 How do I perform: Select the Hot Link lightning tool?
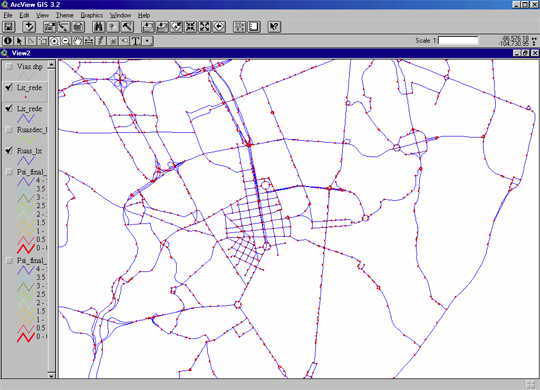coord(101,41)
